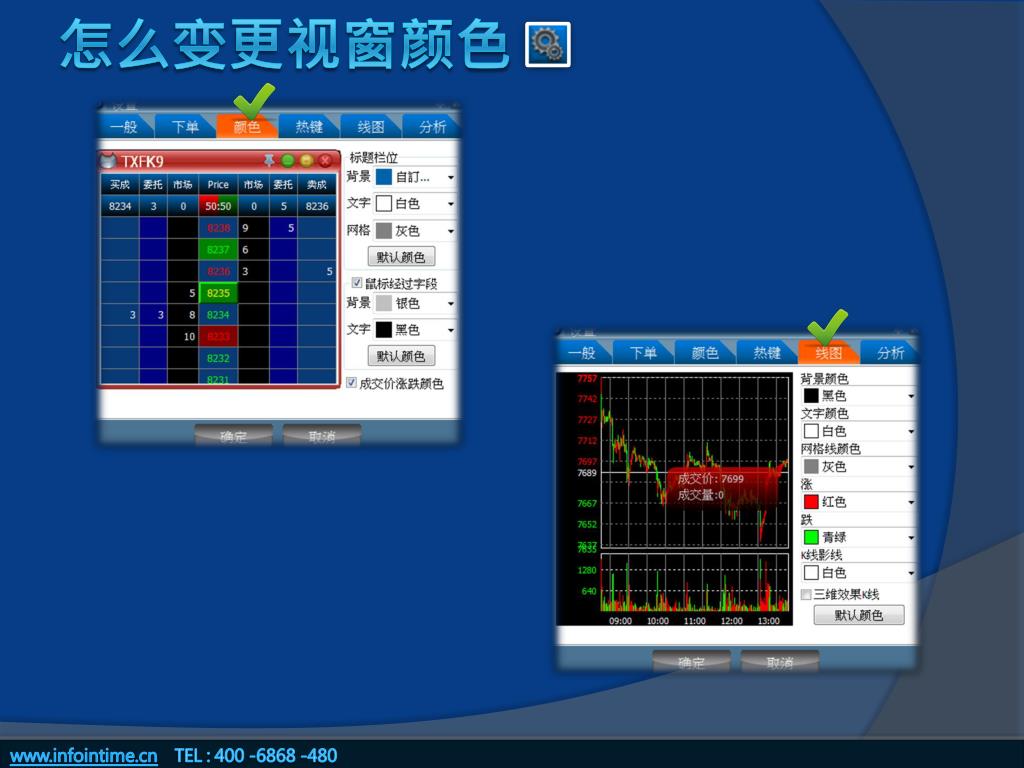Switch to 热键 tab in the right dialog

coord(767,353)
